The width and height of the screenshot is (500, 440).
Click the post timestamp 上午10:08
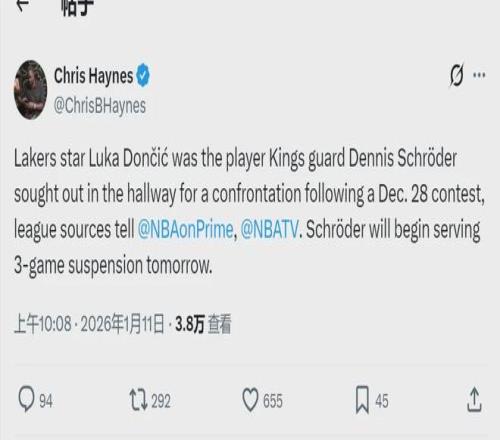43,324
